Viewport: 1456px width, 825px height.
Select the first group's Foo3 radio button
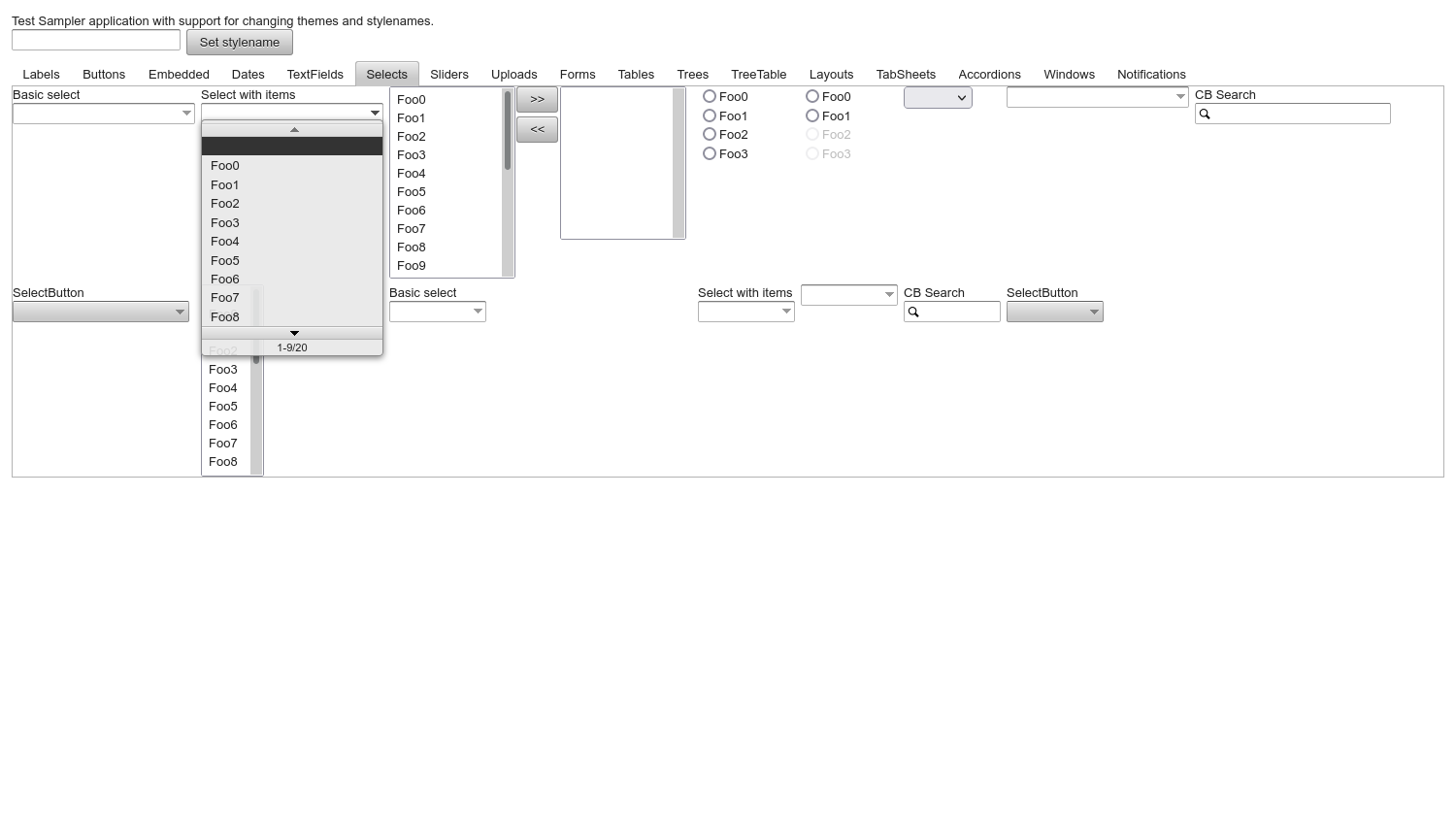tap(710, 153)
